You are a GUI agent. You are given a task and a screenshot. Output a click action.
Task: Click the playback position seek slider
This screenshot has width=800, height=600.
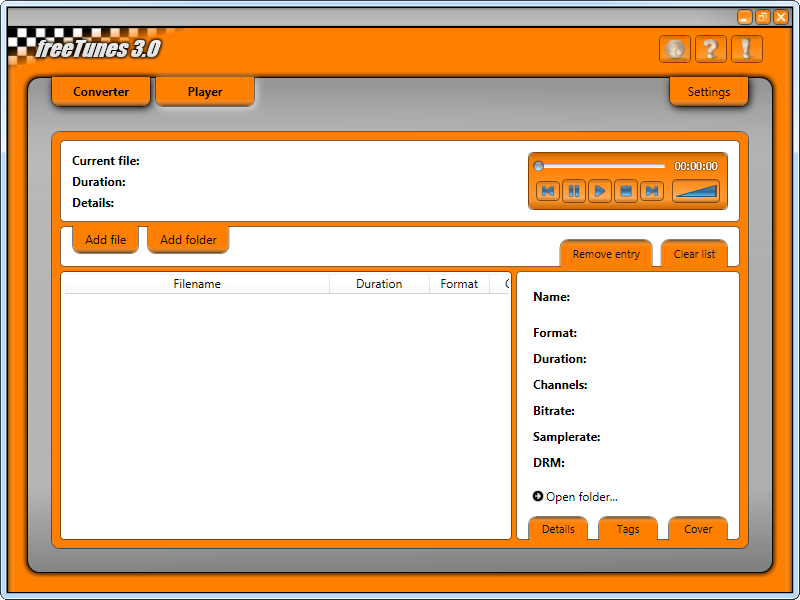(599, 166)
